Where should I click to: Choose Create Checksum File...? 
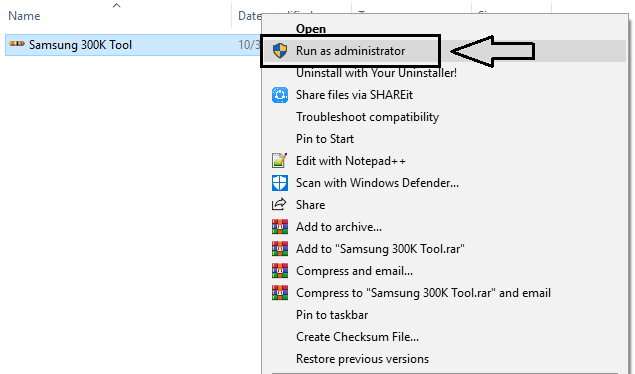(357, 337)
